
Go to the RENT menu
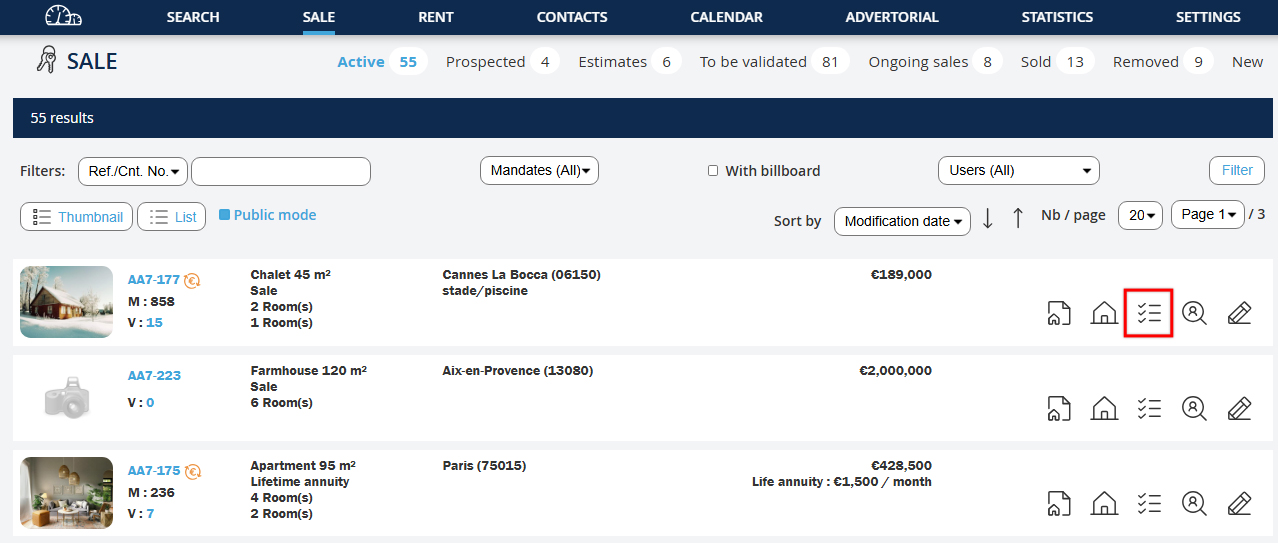pos(435,17)
